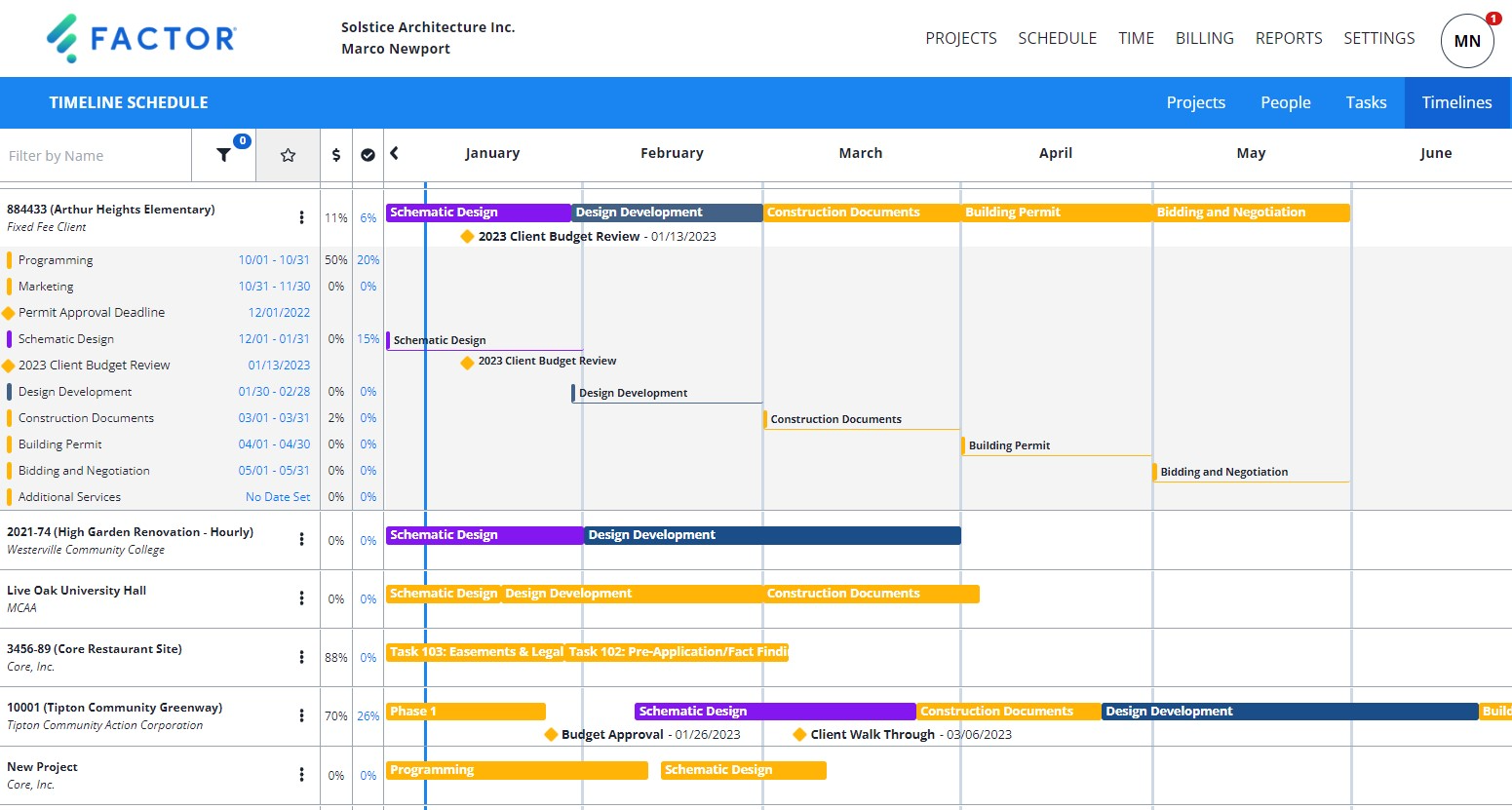The width and height of the screenshot is (1512, 810).
Task: Click the Projects view in the blue bar
Action: 1196,102
